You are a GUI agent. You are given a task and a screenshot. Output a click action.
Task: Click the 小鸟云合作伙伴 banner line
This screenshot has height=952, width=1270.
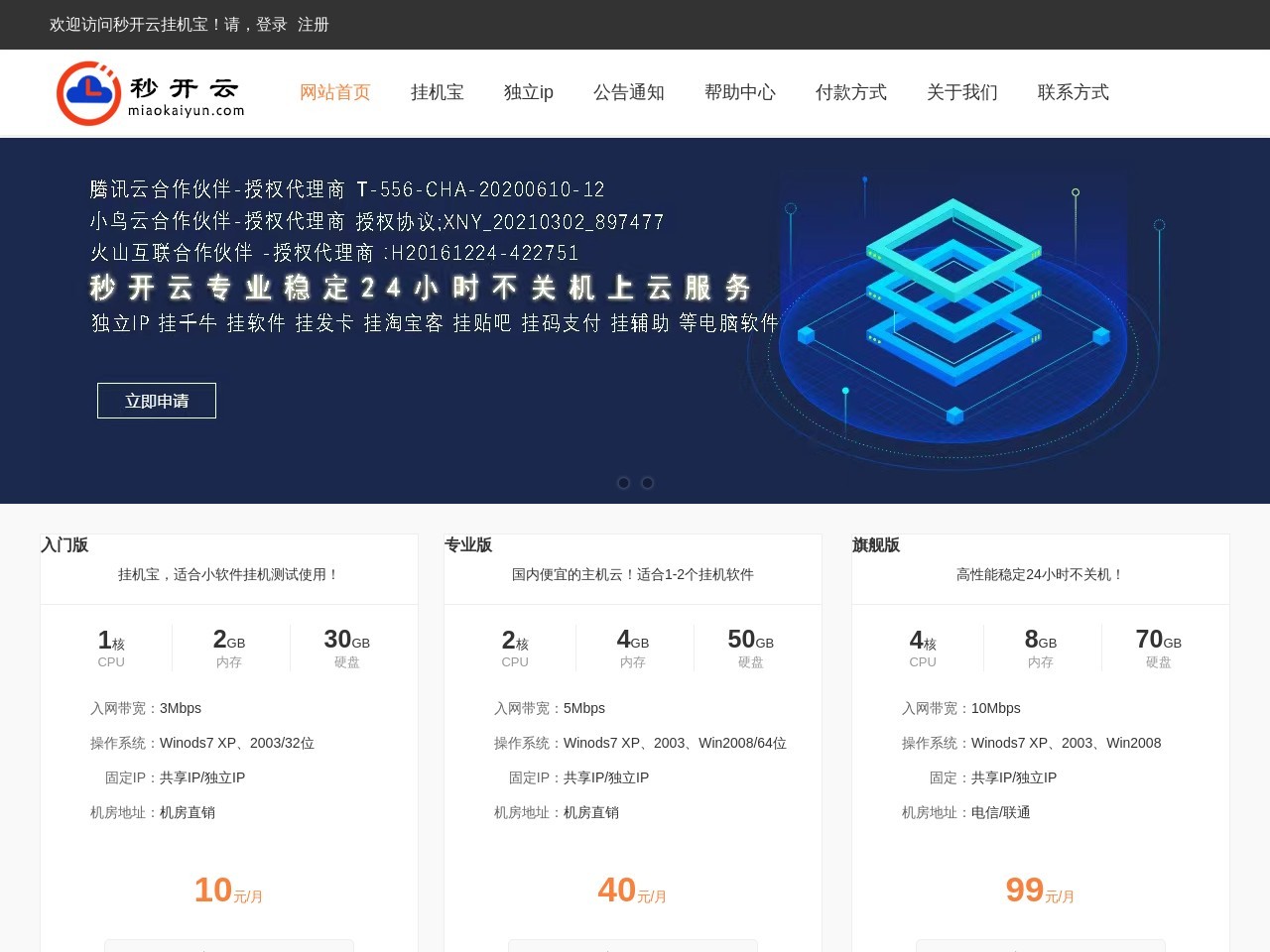[377, 221]
